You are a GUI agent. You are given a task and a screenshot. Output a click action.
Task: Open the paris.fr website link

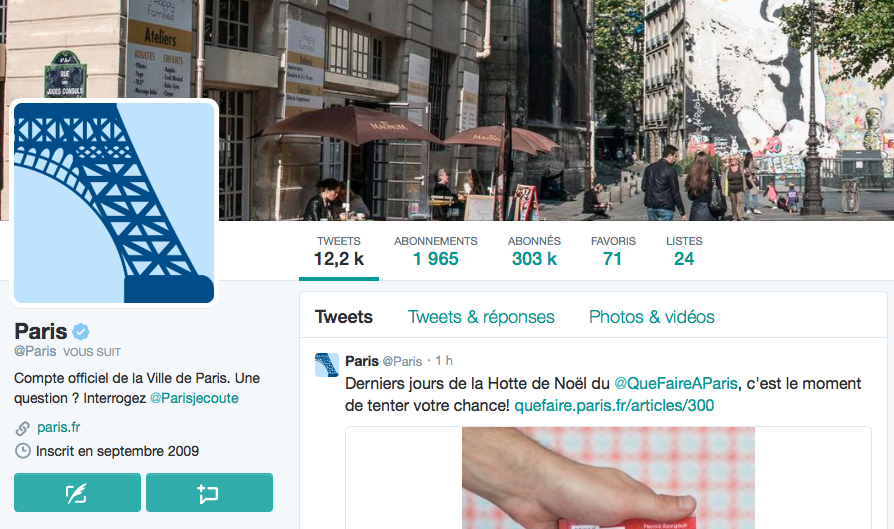[x=58, y=428]
